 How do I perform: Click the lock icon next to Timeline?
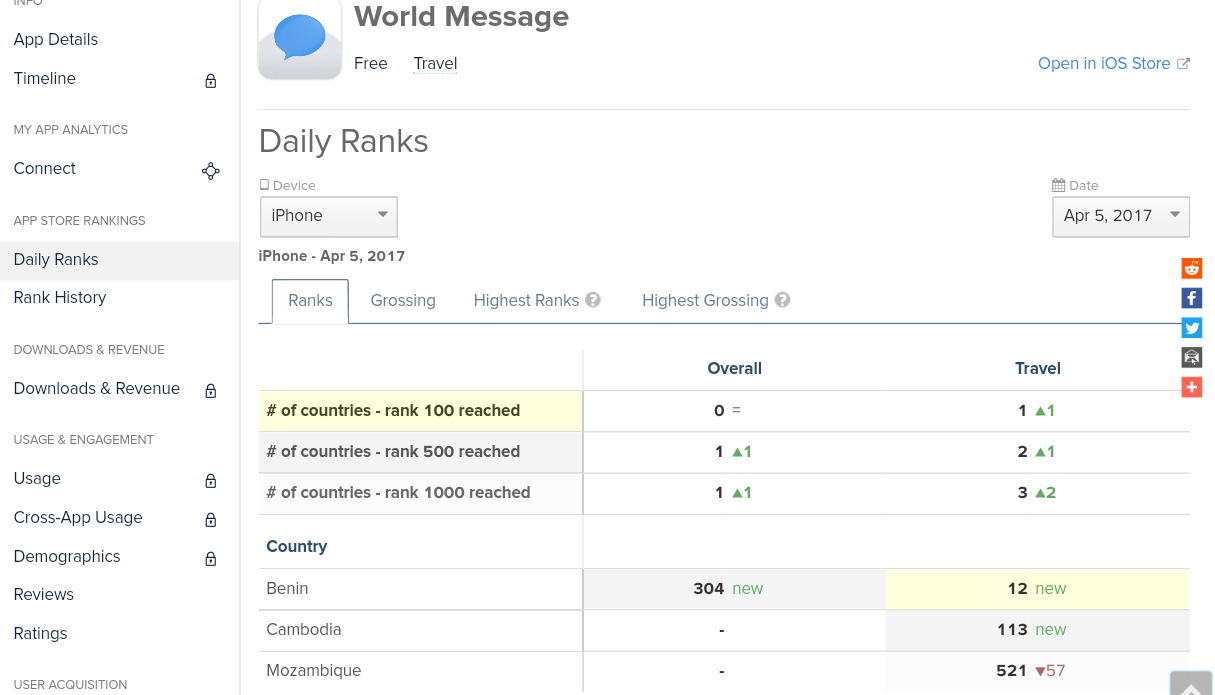pos(210,81)
